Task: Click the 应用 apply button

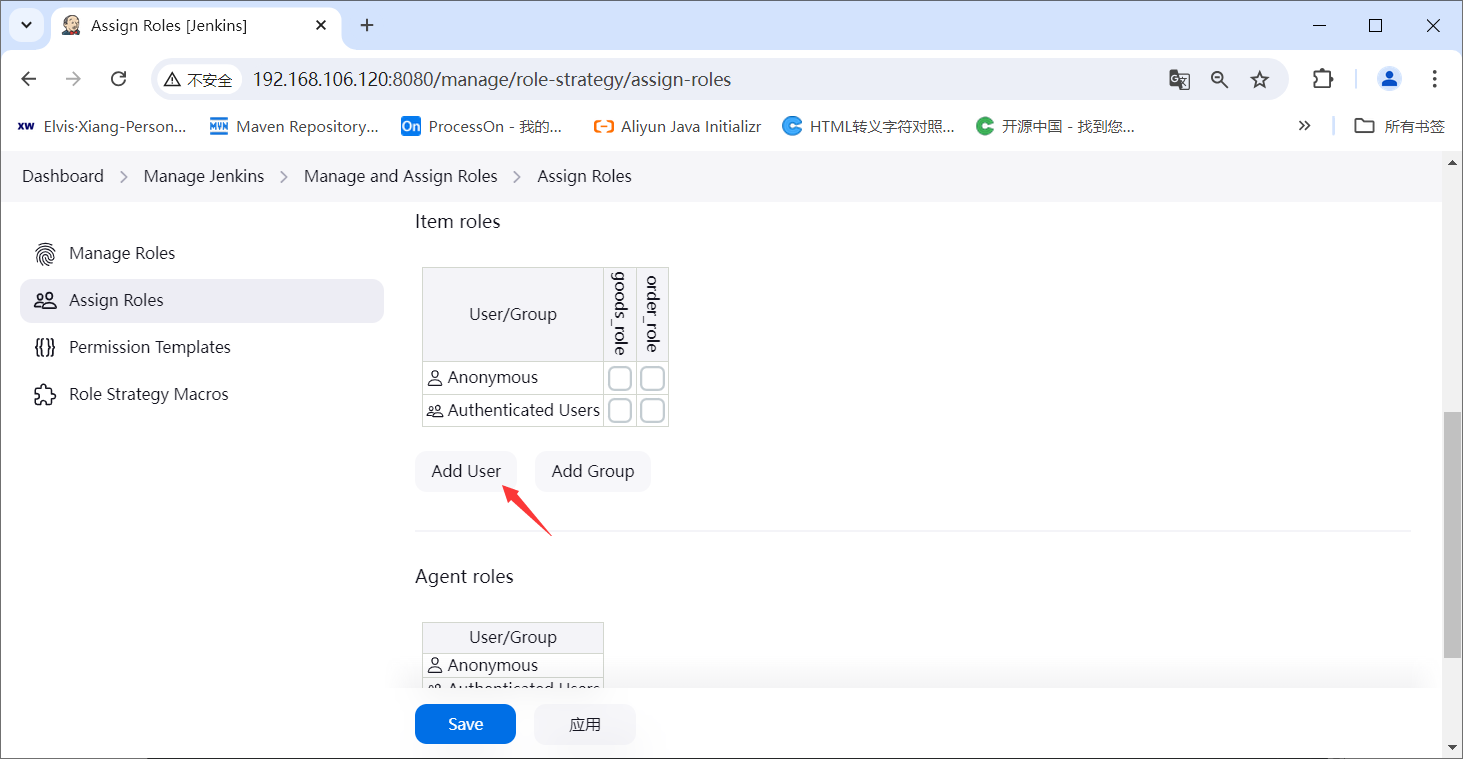Action: click(x=585, y=724)
